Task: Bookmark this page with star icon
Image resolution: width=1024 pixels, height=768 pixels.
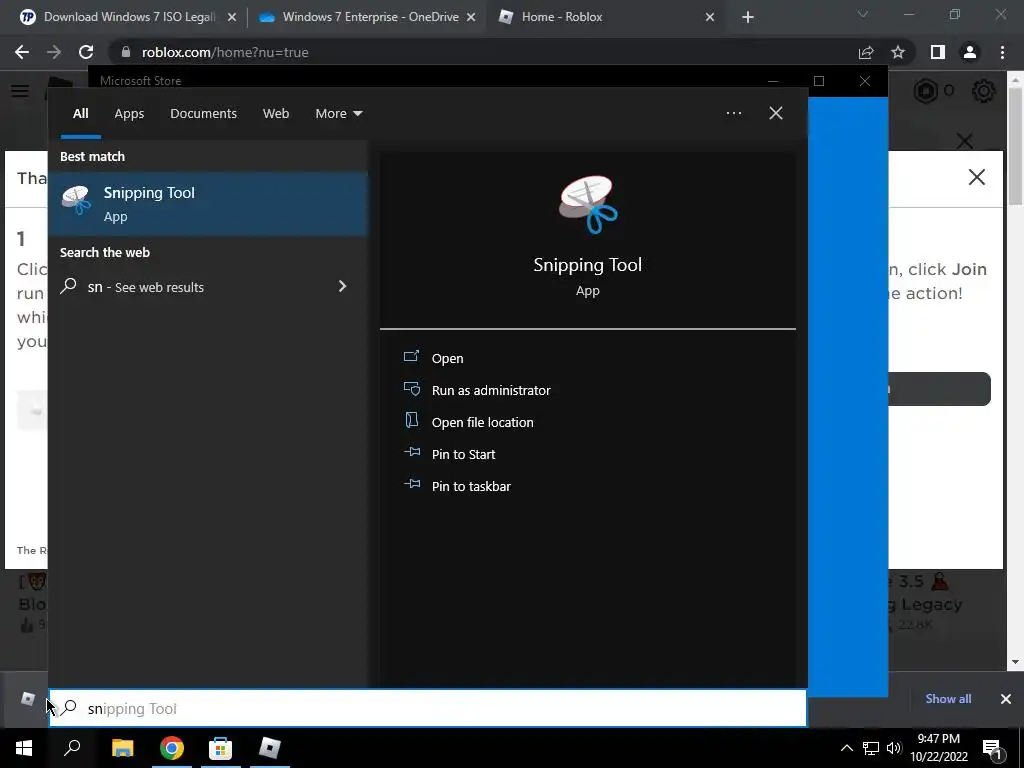Action: click(898, 52)
